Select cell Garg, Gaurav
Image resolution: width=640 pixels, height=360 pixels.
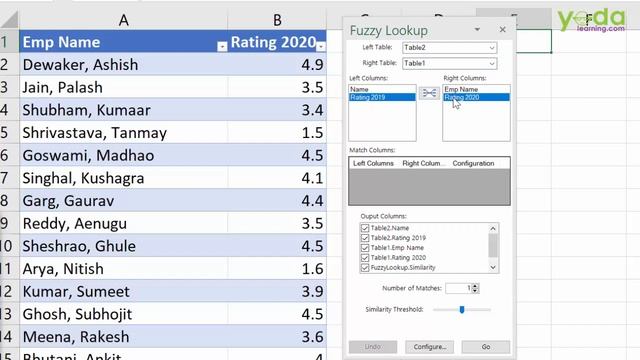tap(123, 200)
